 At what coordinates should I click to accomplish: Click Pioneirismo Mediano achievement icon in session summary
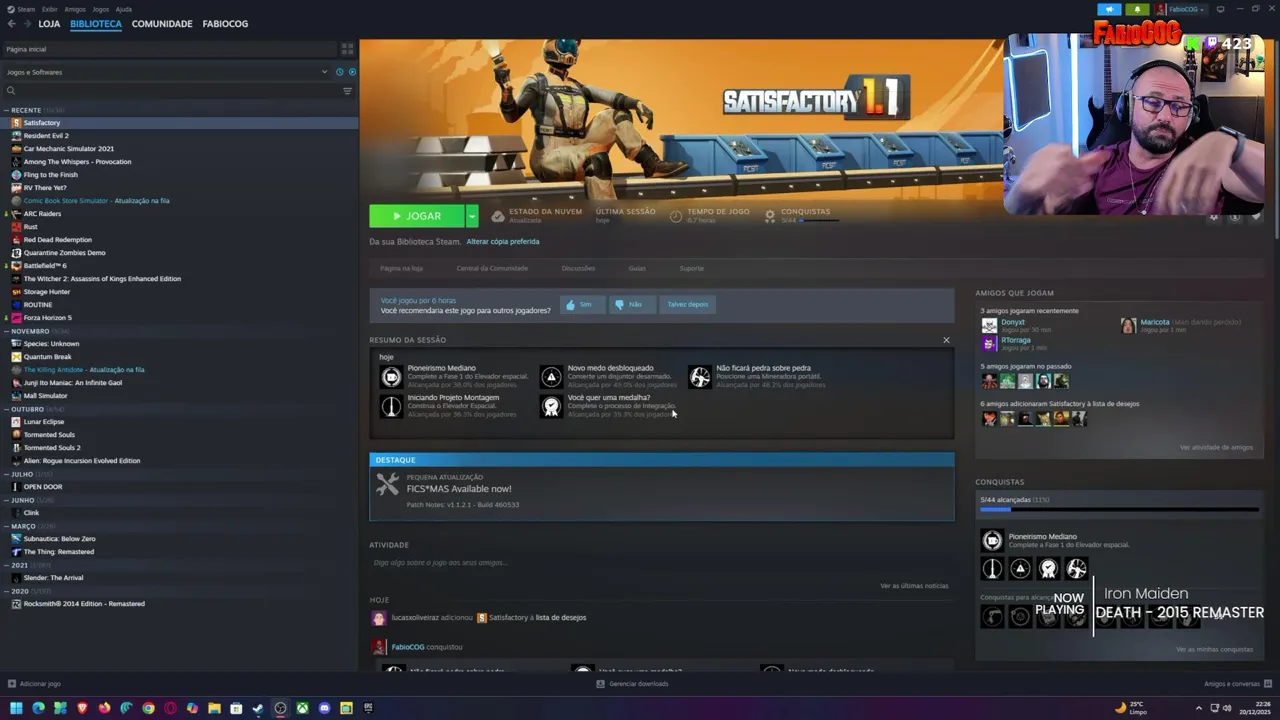pos(391,376)
